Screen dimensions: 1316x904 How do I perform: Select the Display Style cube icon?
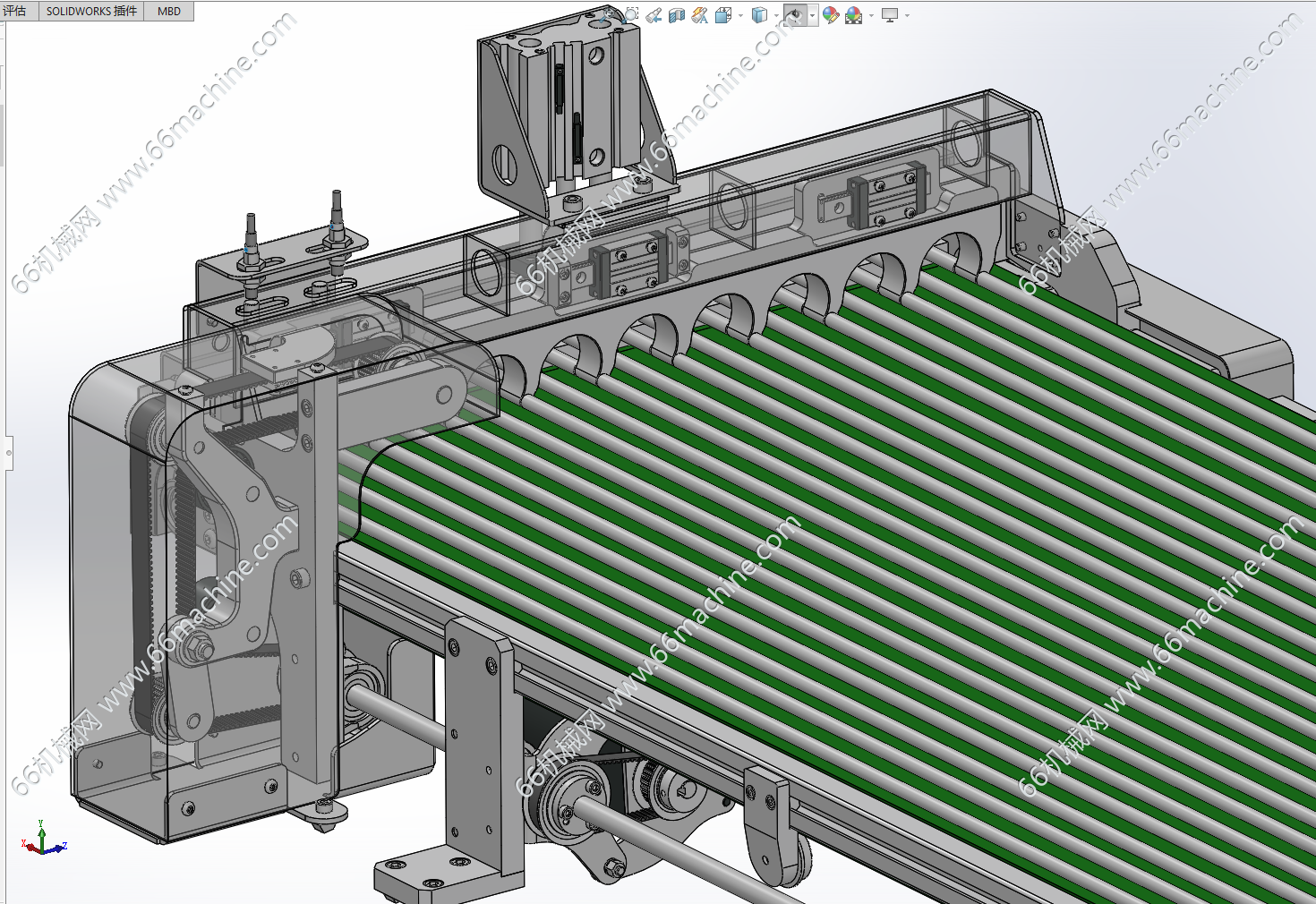coord(759,15)
